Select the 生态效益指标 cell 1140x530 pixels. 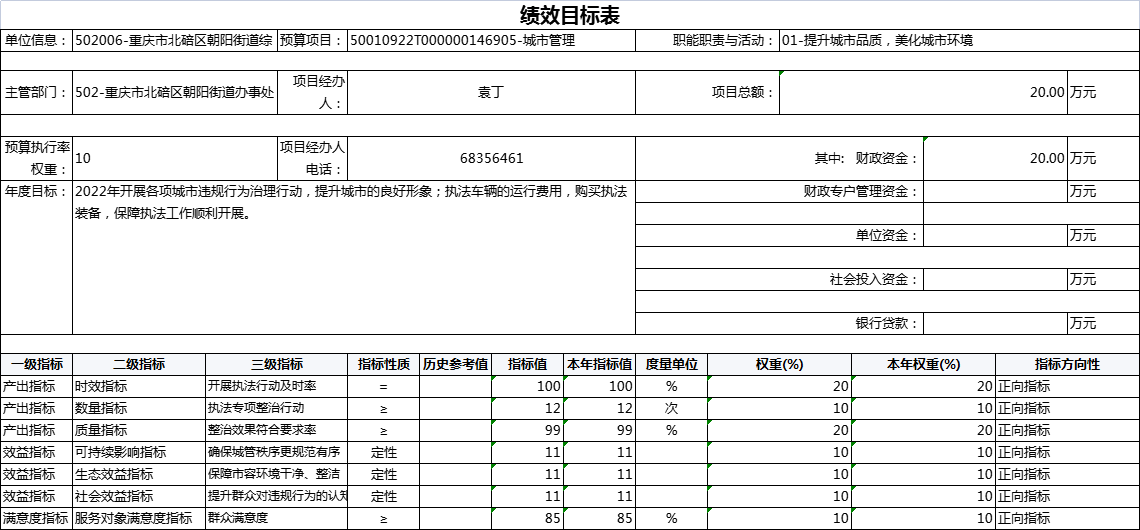tap(138, 474)
